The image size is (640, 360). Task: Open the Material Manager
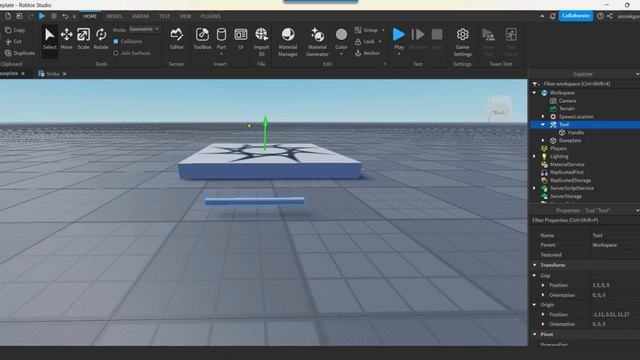tap(288, 42)
